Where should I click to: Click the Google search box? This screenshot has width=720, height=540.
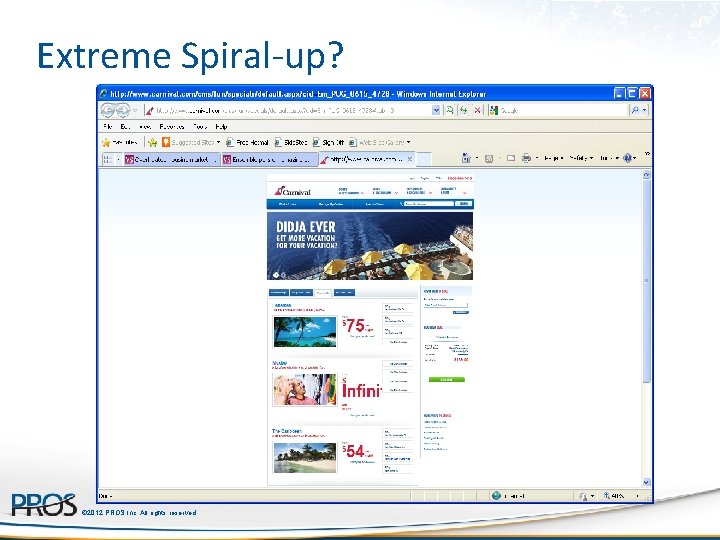(558, 110)
